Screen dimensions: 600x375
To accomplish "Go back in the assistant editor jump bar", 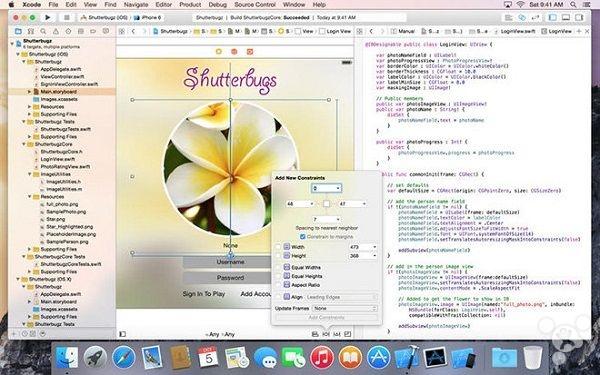I will tap(371, 31).
